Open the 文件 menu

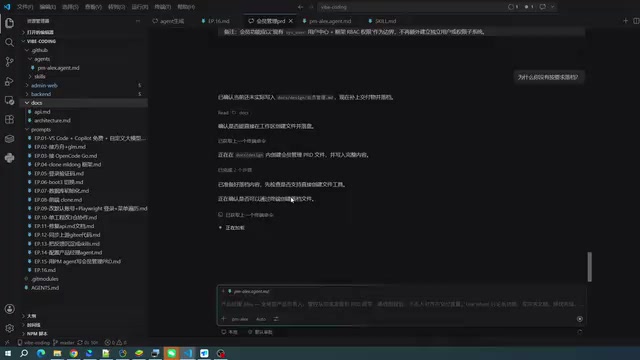pos(25,7)
